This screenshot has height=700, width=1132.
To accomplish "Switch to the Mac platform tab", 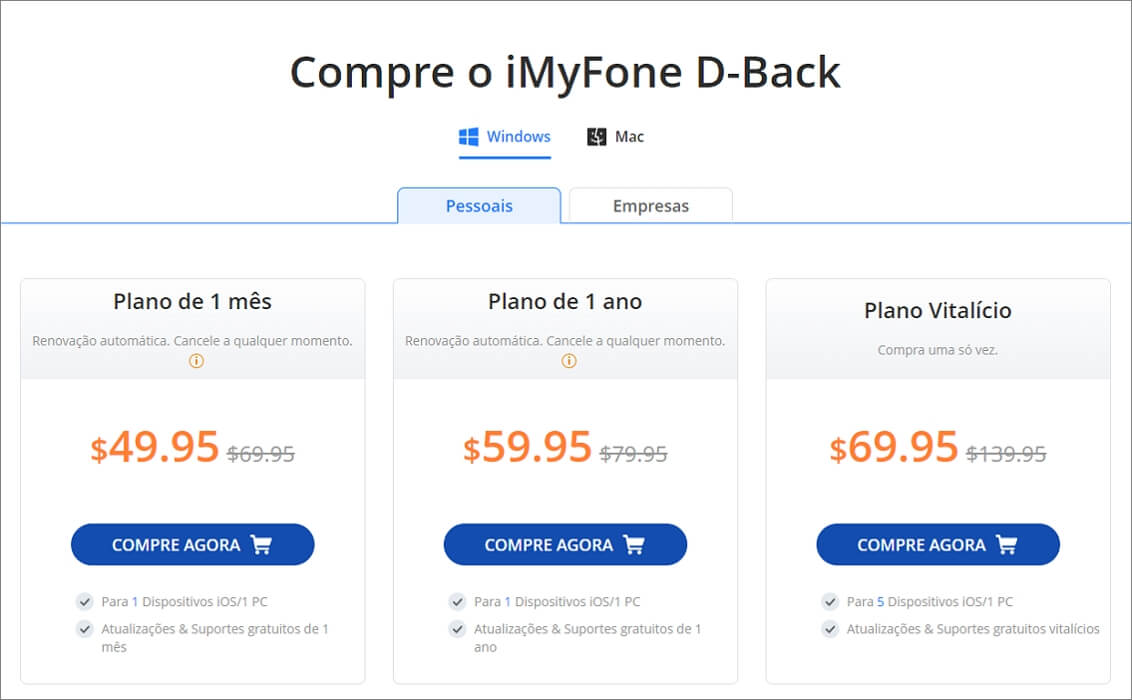I will click(615, 137).
